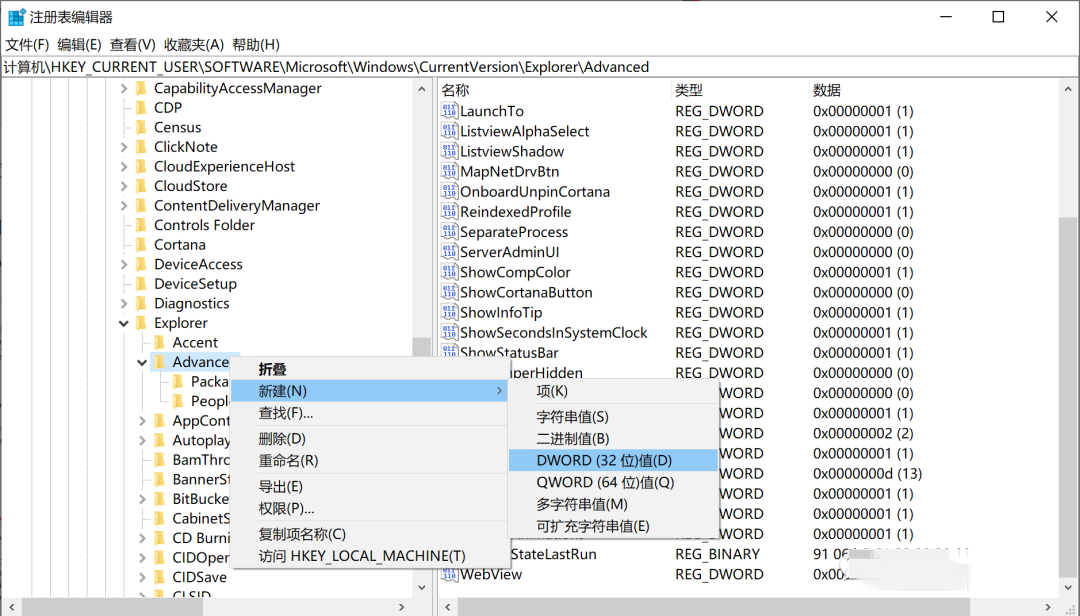Screen dimensions: 1080x616
Task: Click 复制项名称(C) in the context menu
Action: (x=369, y=534)
